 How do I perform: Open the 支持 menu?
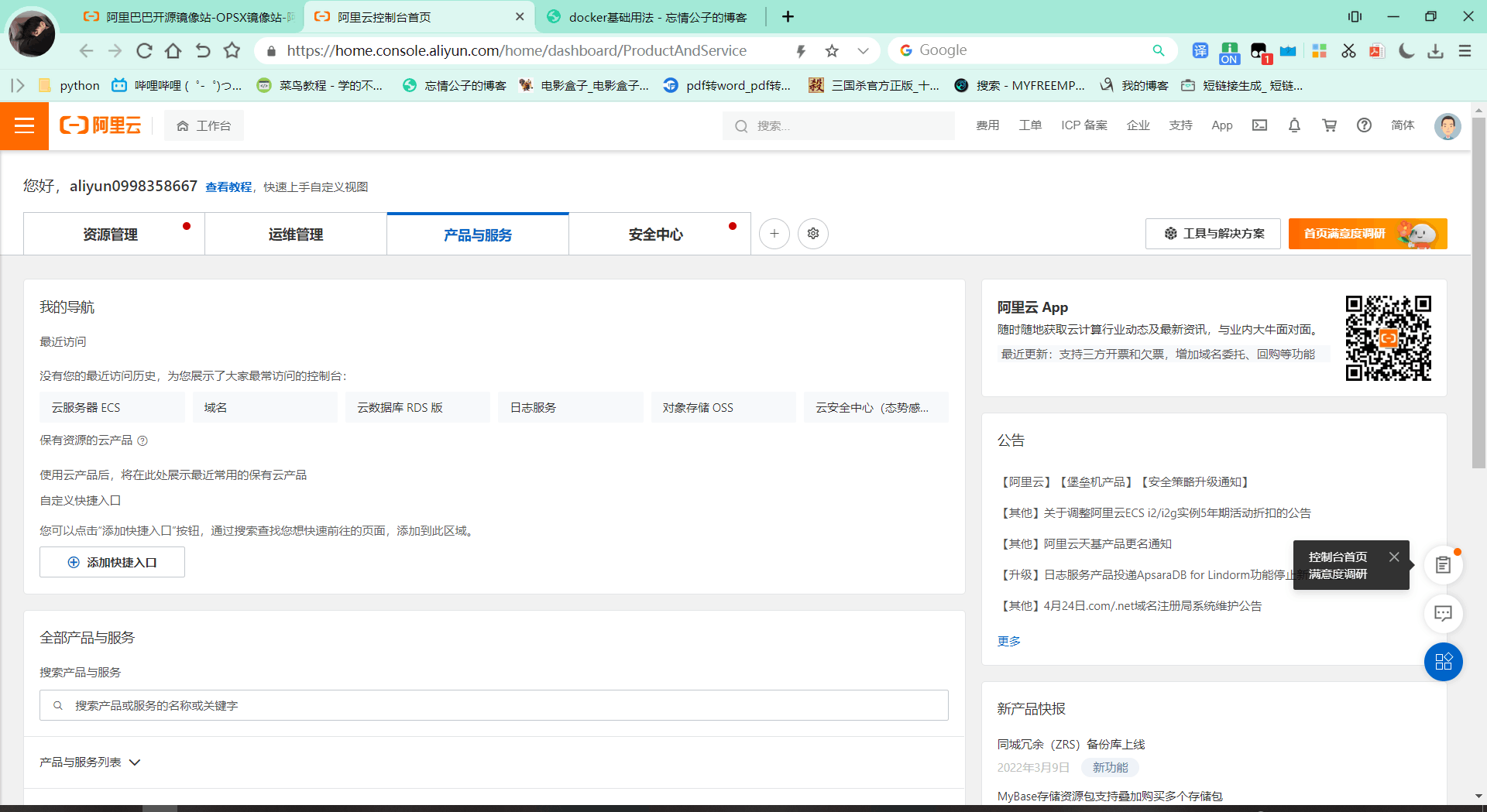(1180, 125)
